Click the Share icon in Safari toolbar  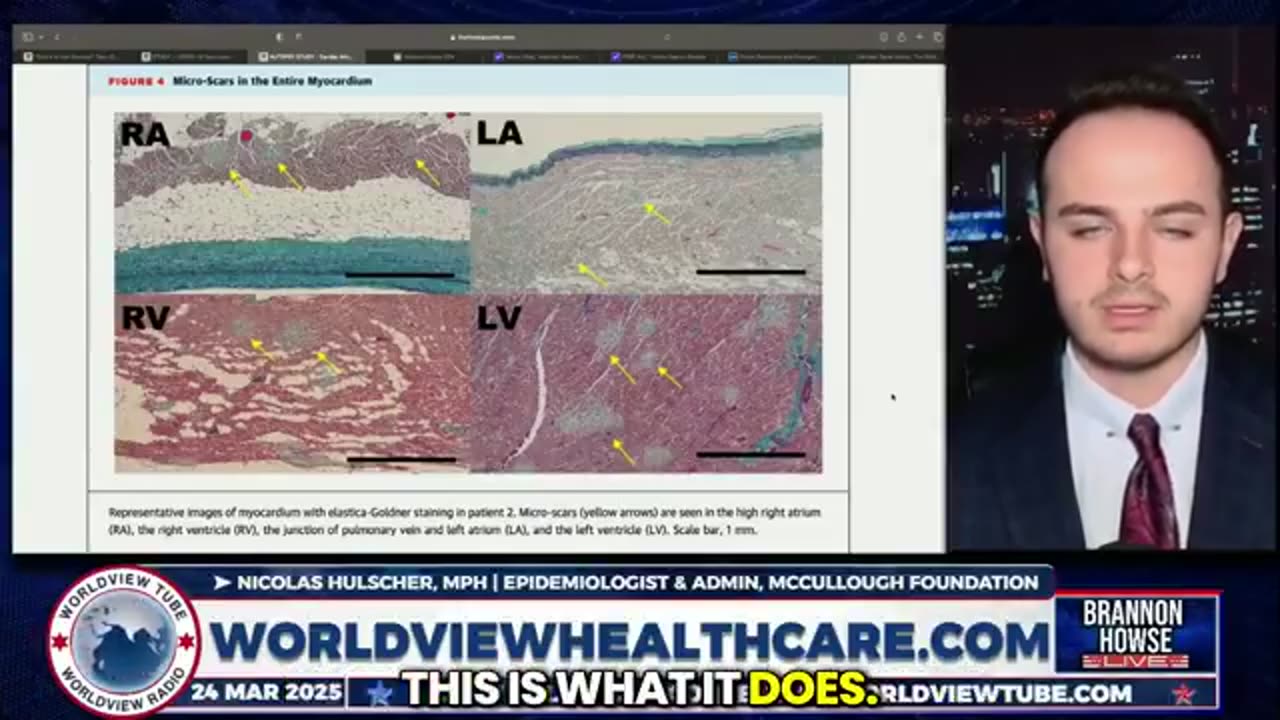tap(901, 37)
